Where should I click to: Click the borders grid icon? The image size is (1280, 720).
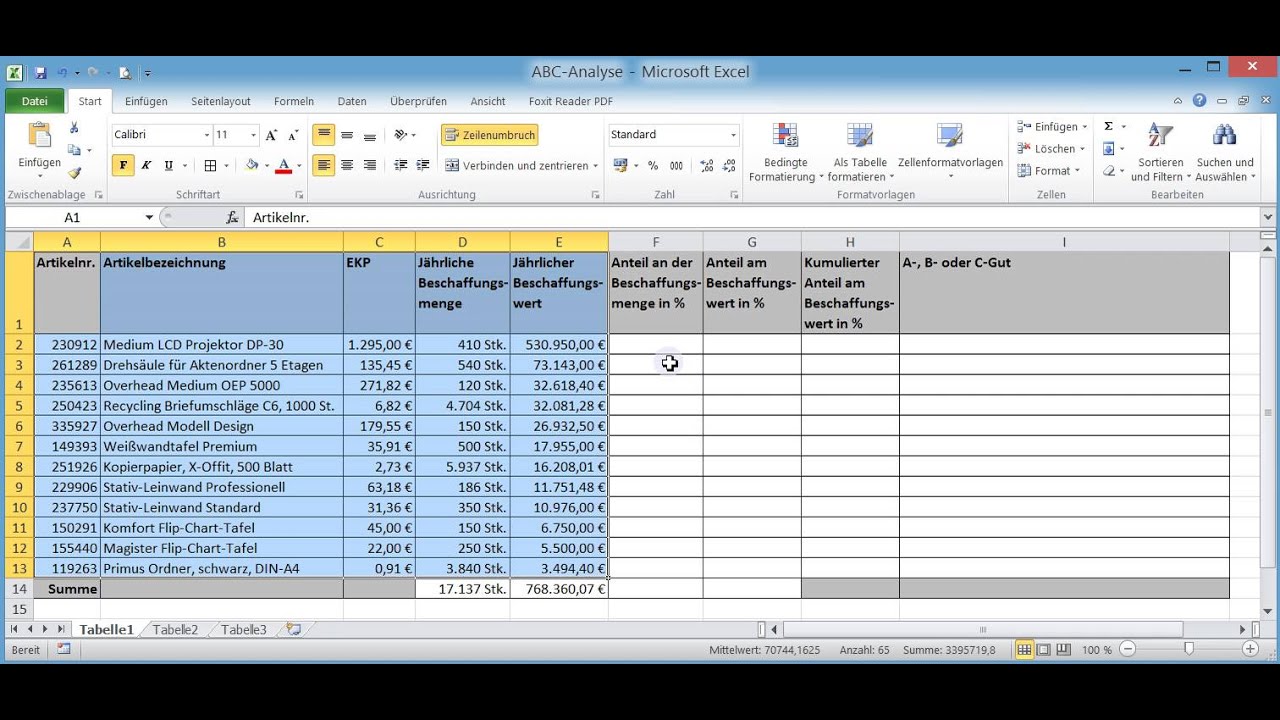coord(210,166)
